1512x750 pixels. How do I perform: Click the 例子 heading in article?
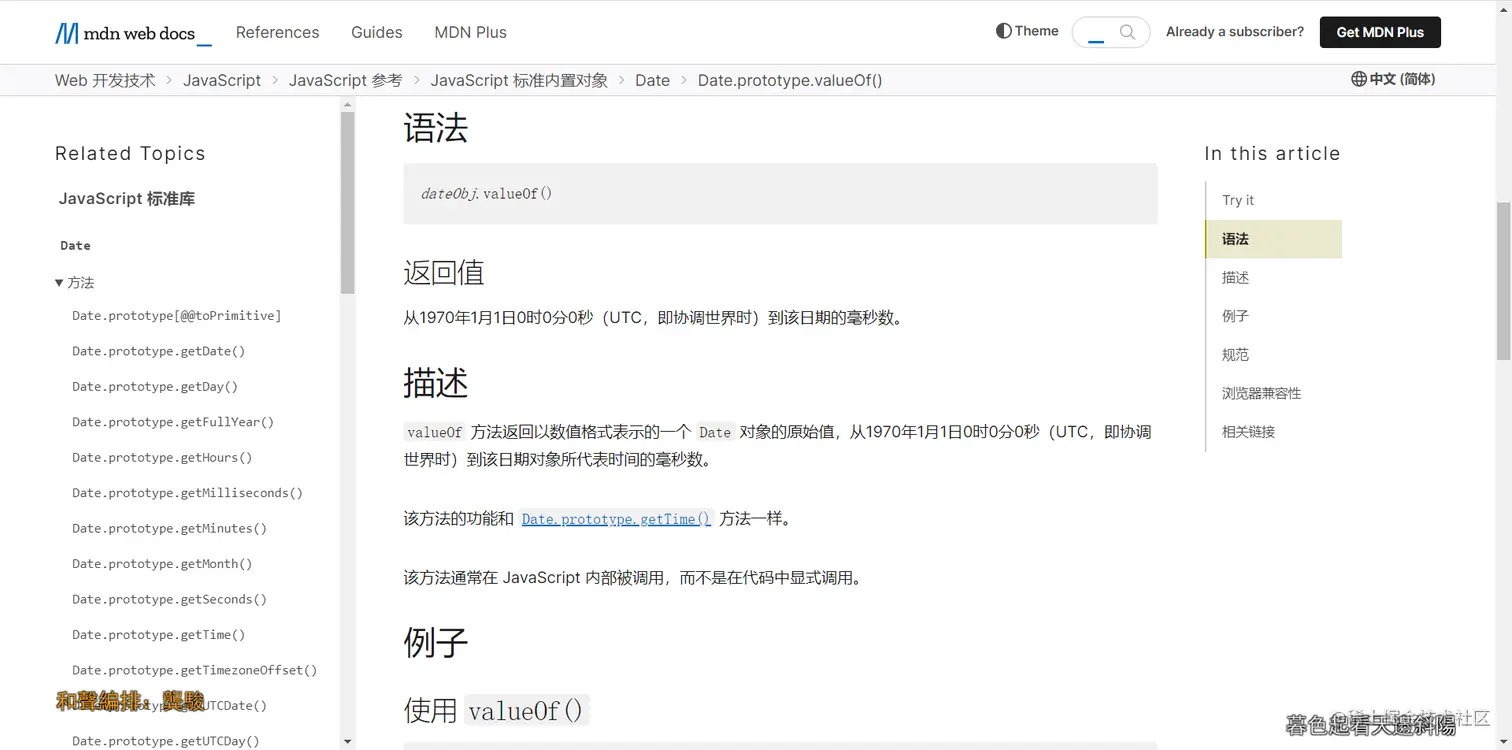coord(436,641)
